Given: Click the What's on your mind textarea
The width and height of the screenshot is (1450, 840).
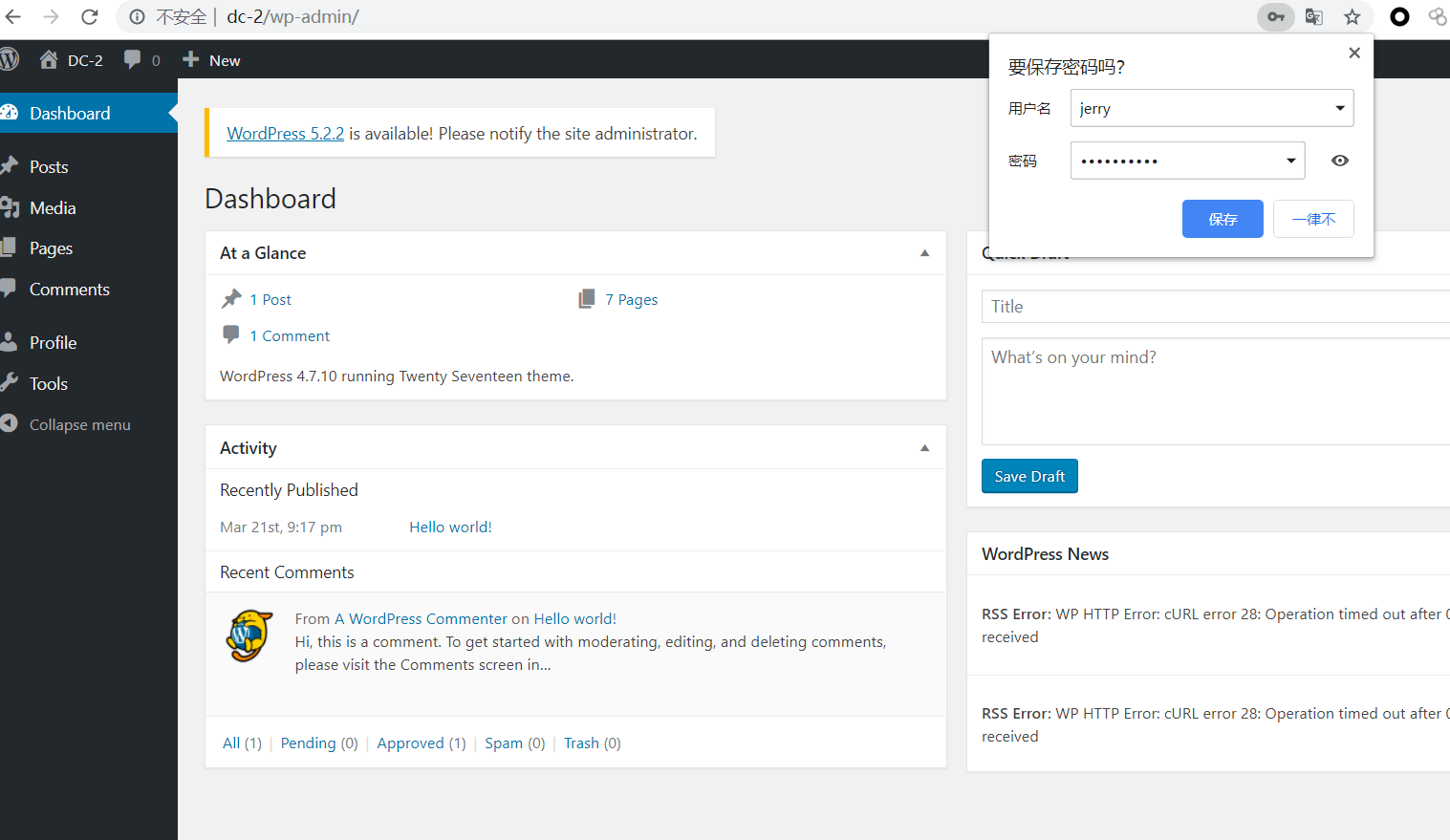Looking at the screenshot, I should click(x=1216, y=391).
